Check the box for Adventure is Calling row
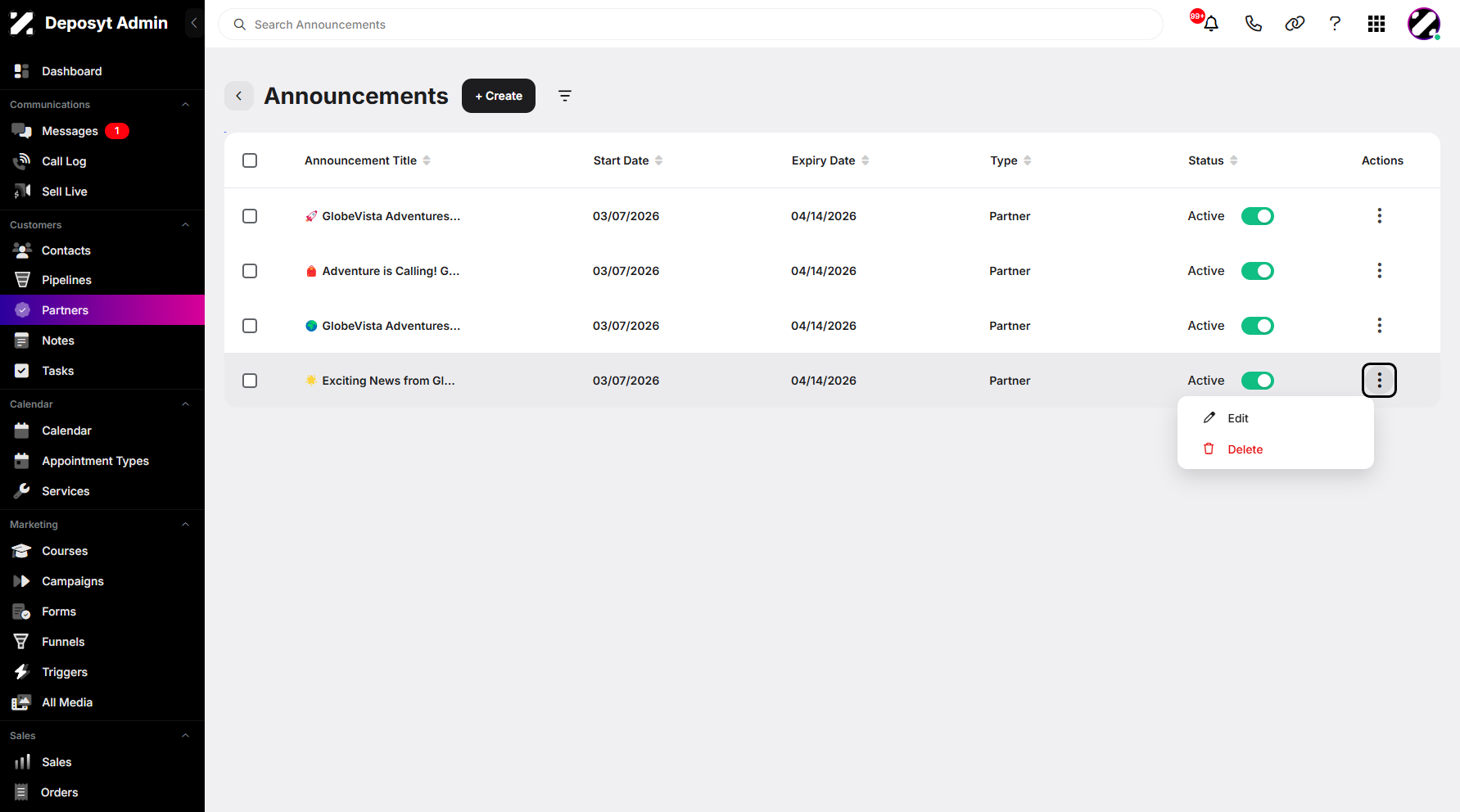 (250, 271)
